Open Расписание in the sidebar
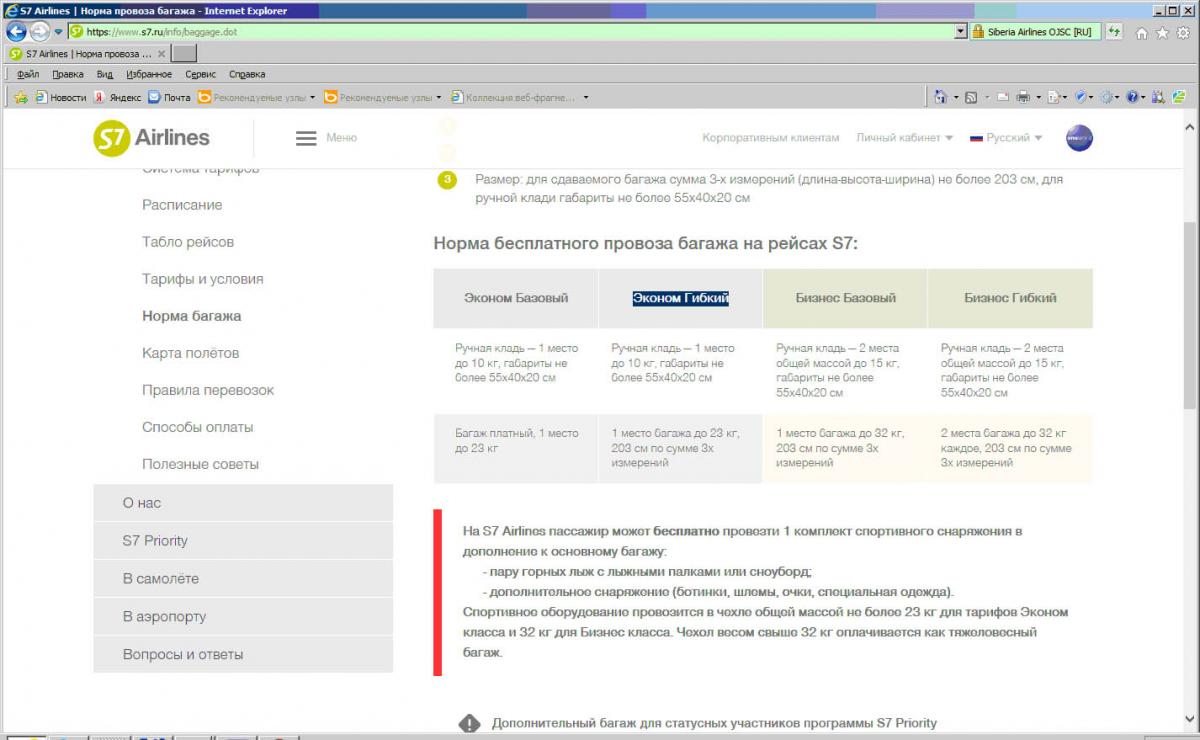Image resolution: width=1200 pixels, height=740 pixels. [x=182, y=205]
